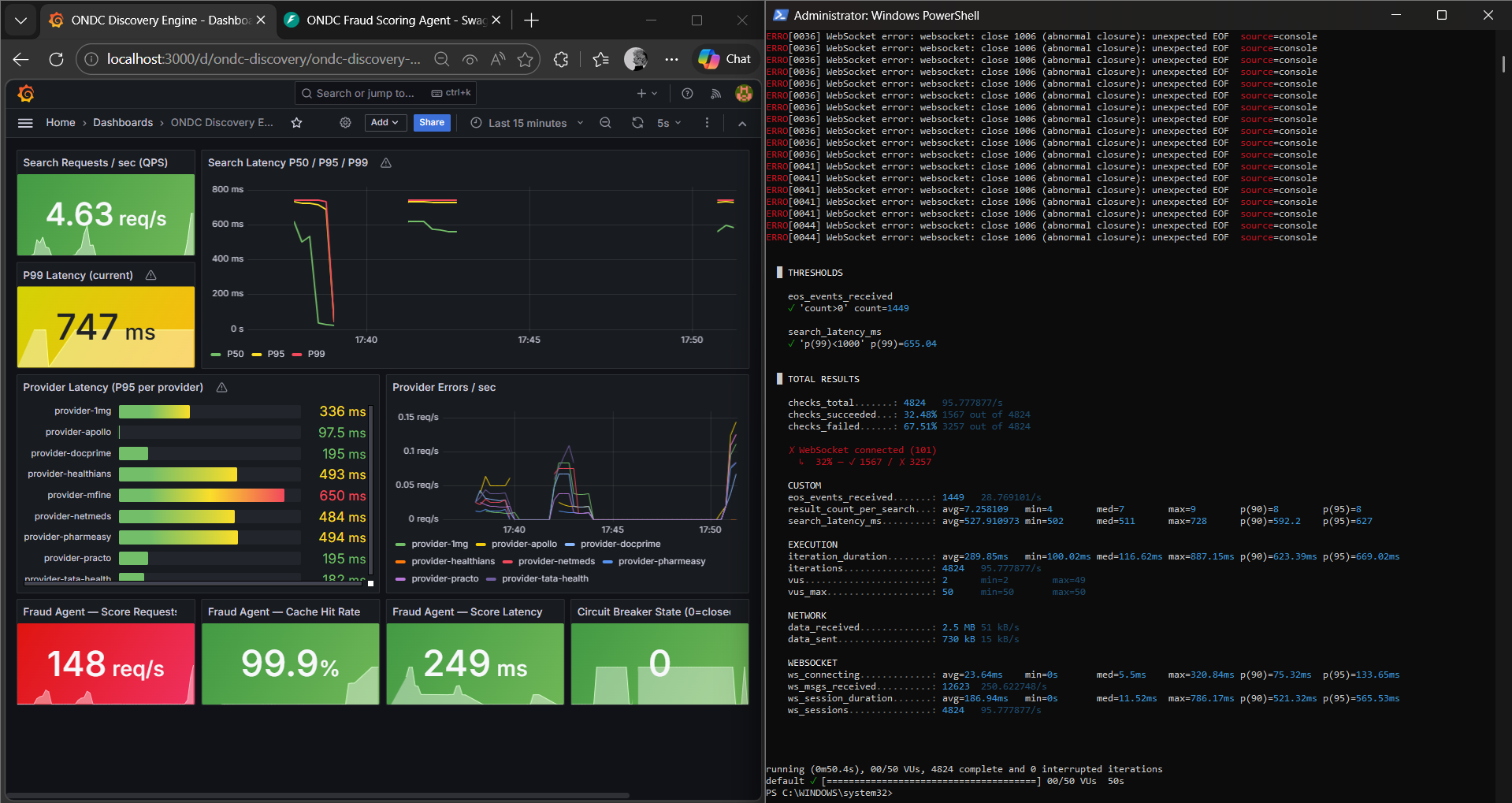
Task: Open the Grafana help icon
Action: click(x=687, y=94)
